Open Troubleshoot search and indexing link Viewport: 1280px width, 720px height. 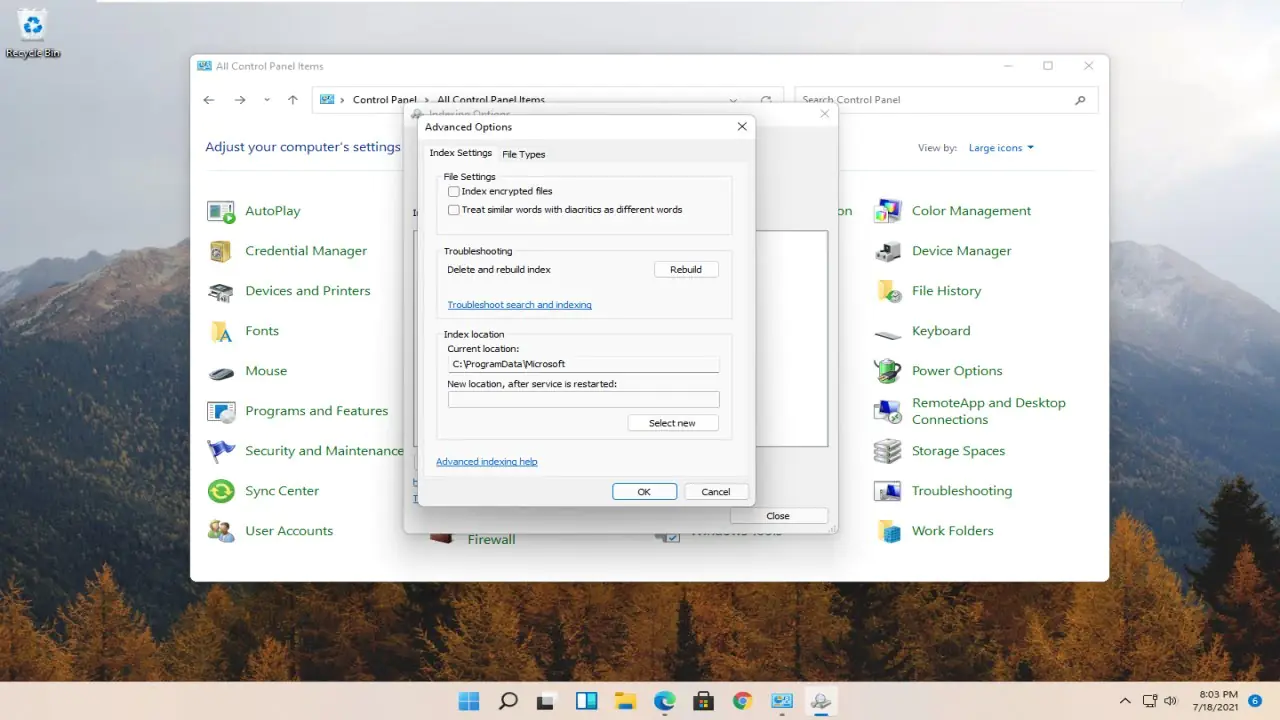click(519, 305)
